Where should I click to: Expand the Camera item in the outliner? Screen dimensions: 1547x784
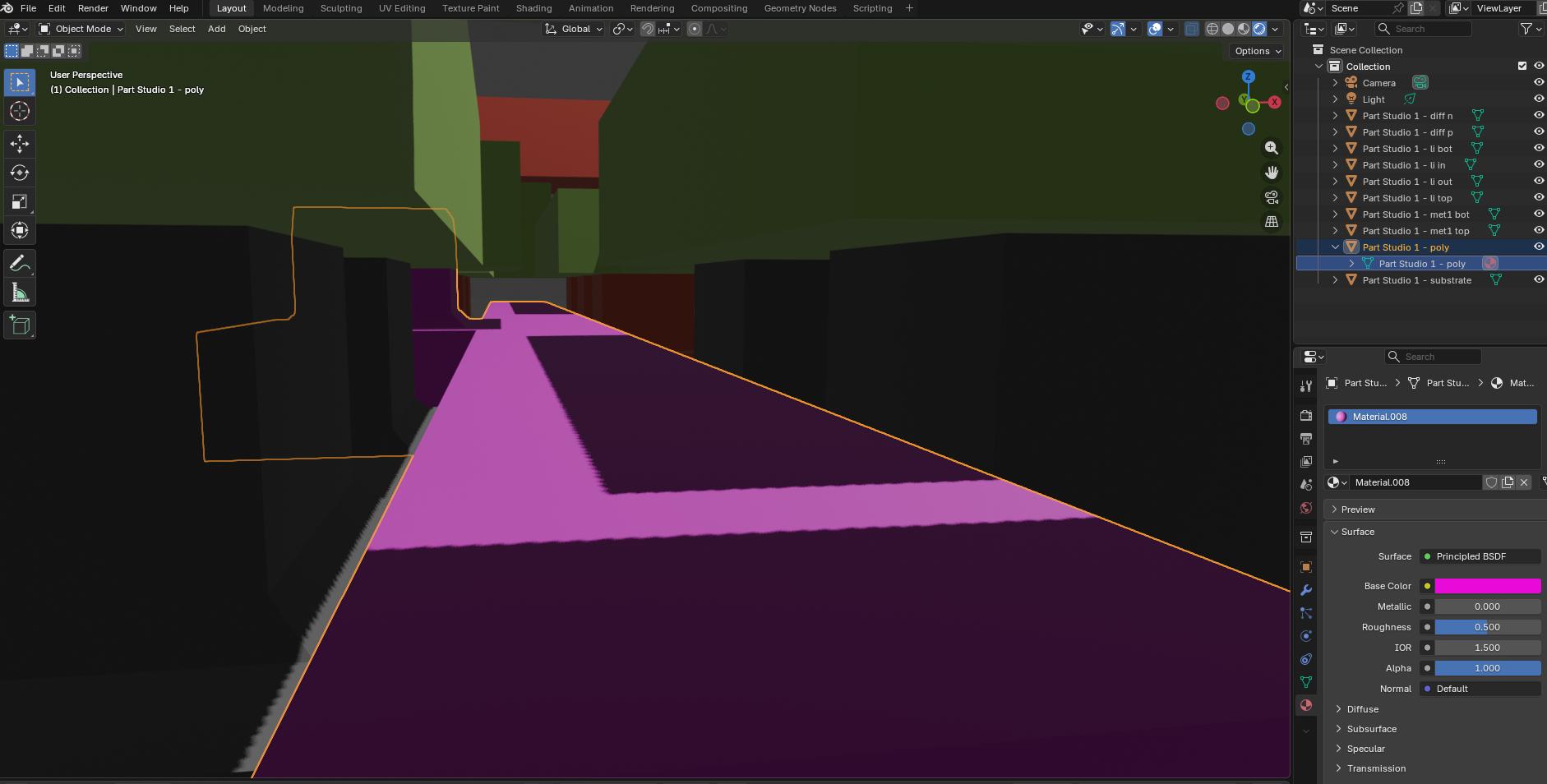point(1334,82)
